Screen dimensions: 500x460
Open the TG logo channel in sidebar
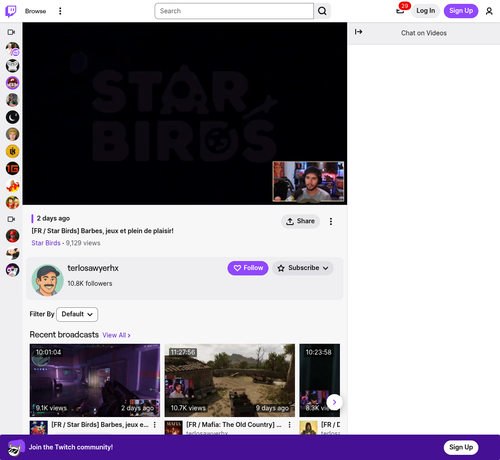[13, 168]
